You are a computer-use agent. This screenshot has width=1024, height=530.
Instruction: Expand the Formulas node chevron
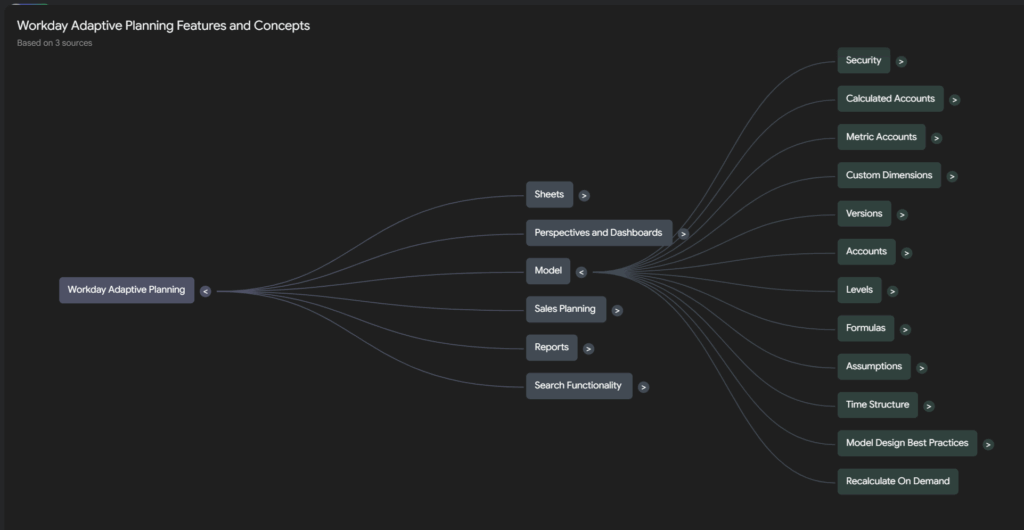coord(905,330)
